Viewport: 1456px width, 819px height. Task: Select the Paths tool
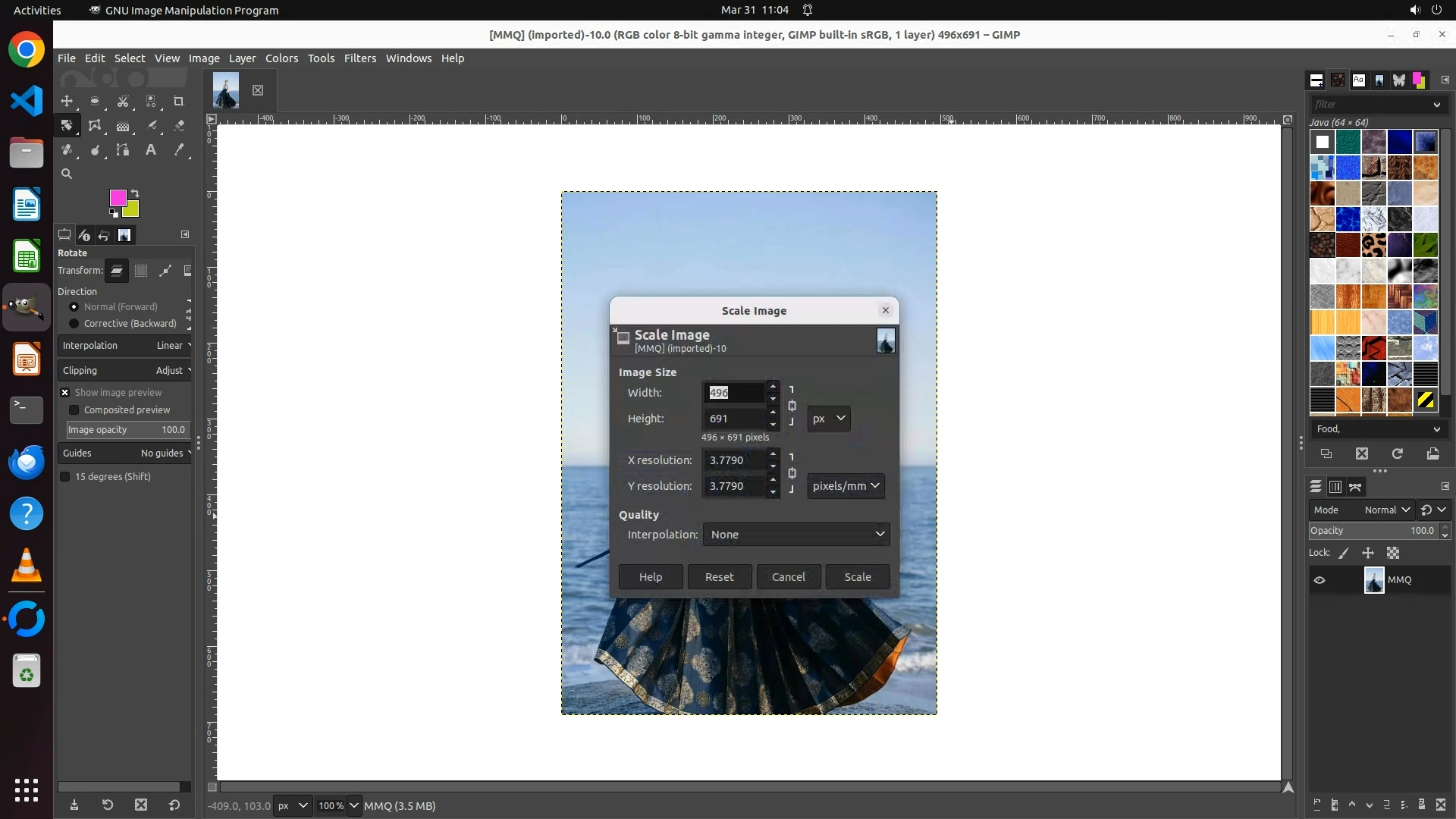tap(123, 150)
